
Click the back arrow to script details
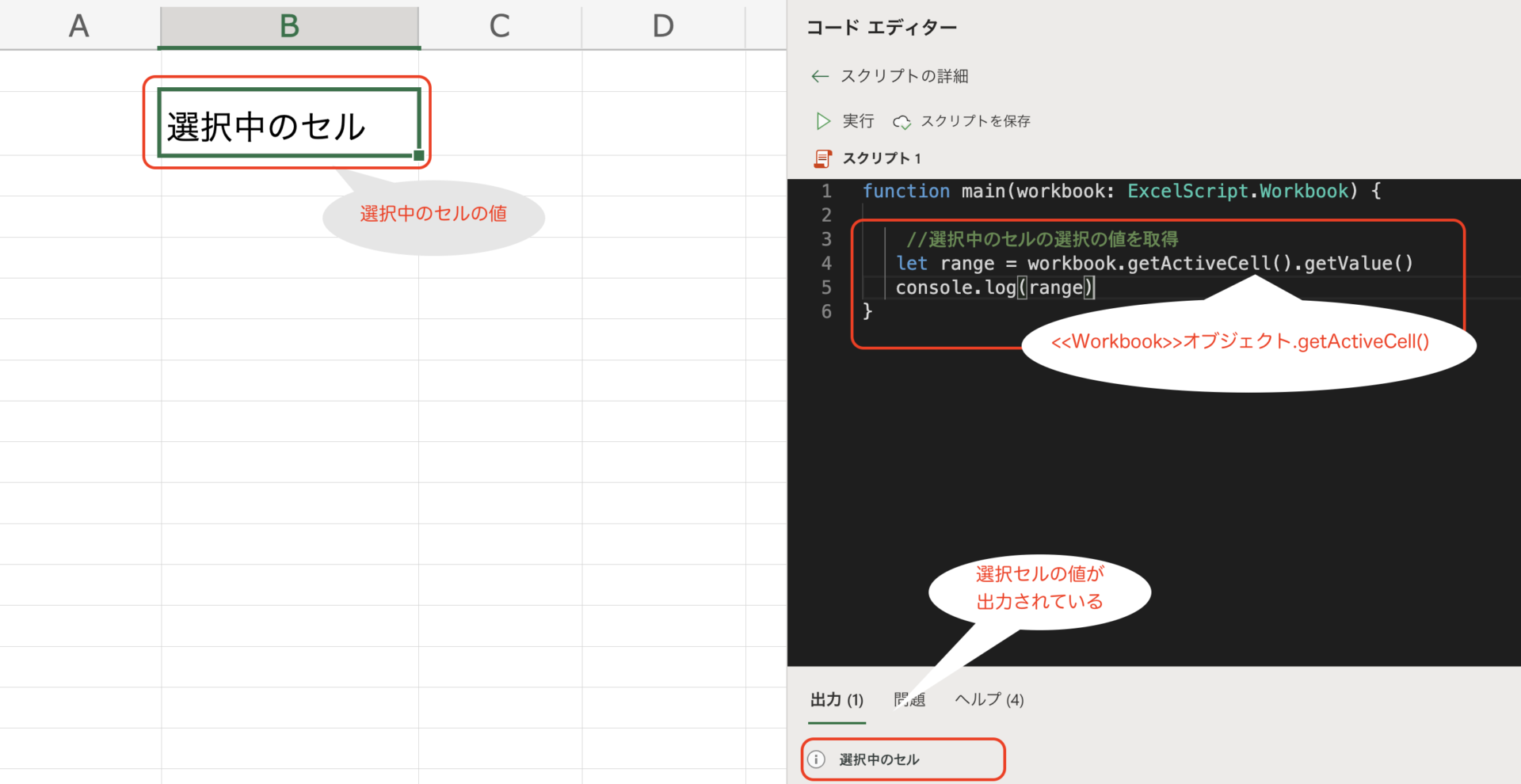(x=819, y=76)
